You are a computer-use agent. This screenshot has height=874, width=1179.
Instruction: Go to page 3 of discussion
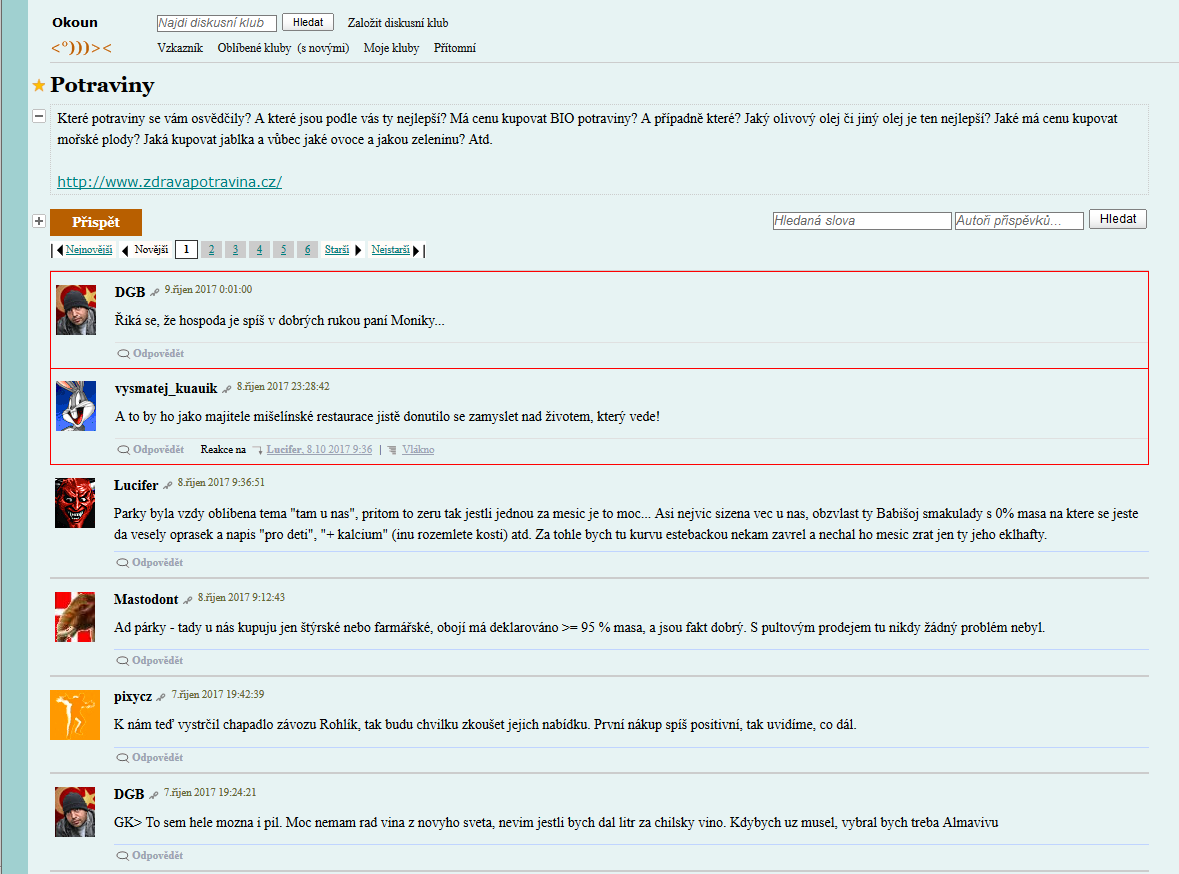click(x=235, y=250)
